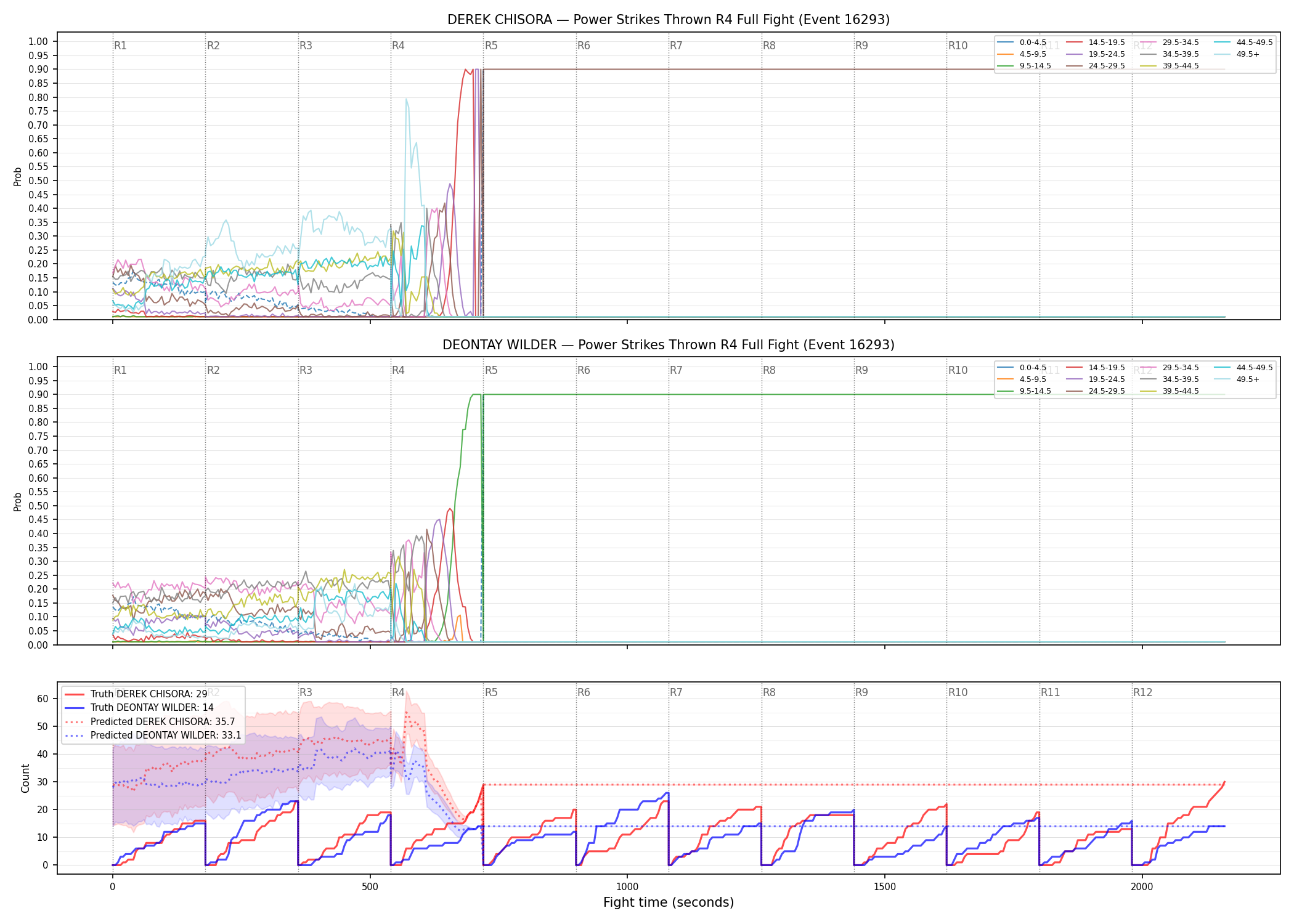This screenshot has height=924, width=1294.
Task: Click the 34.5-39.5 legend entry in top chart
Action: pos(1169,54)
